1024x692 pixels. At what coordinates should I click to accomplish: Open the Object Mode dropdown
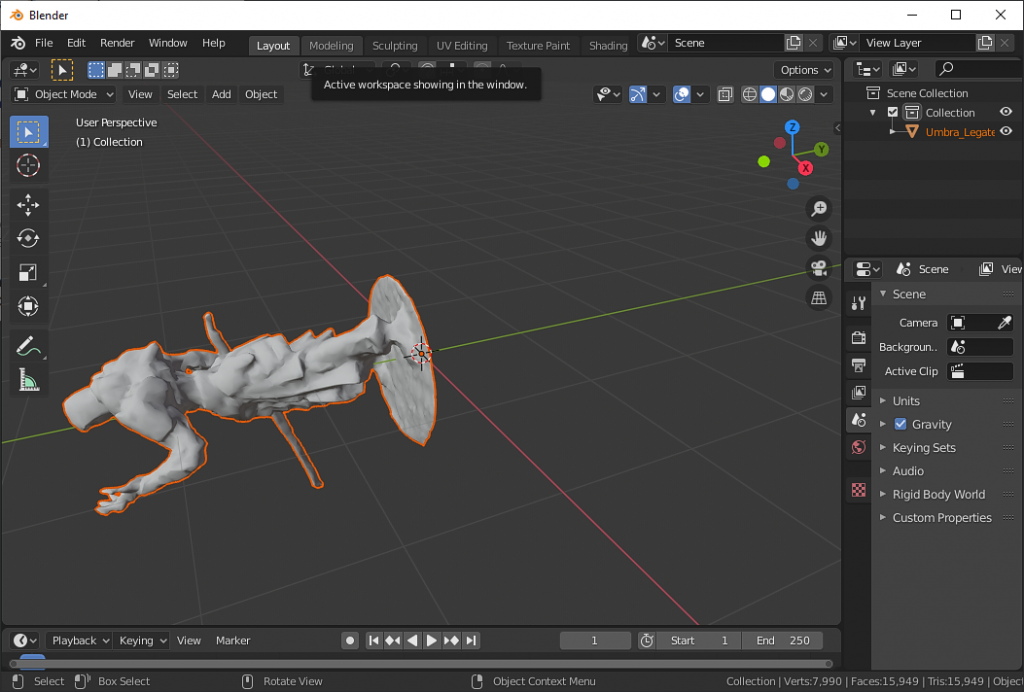click(x=63, y=94)
